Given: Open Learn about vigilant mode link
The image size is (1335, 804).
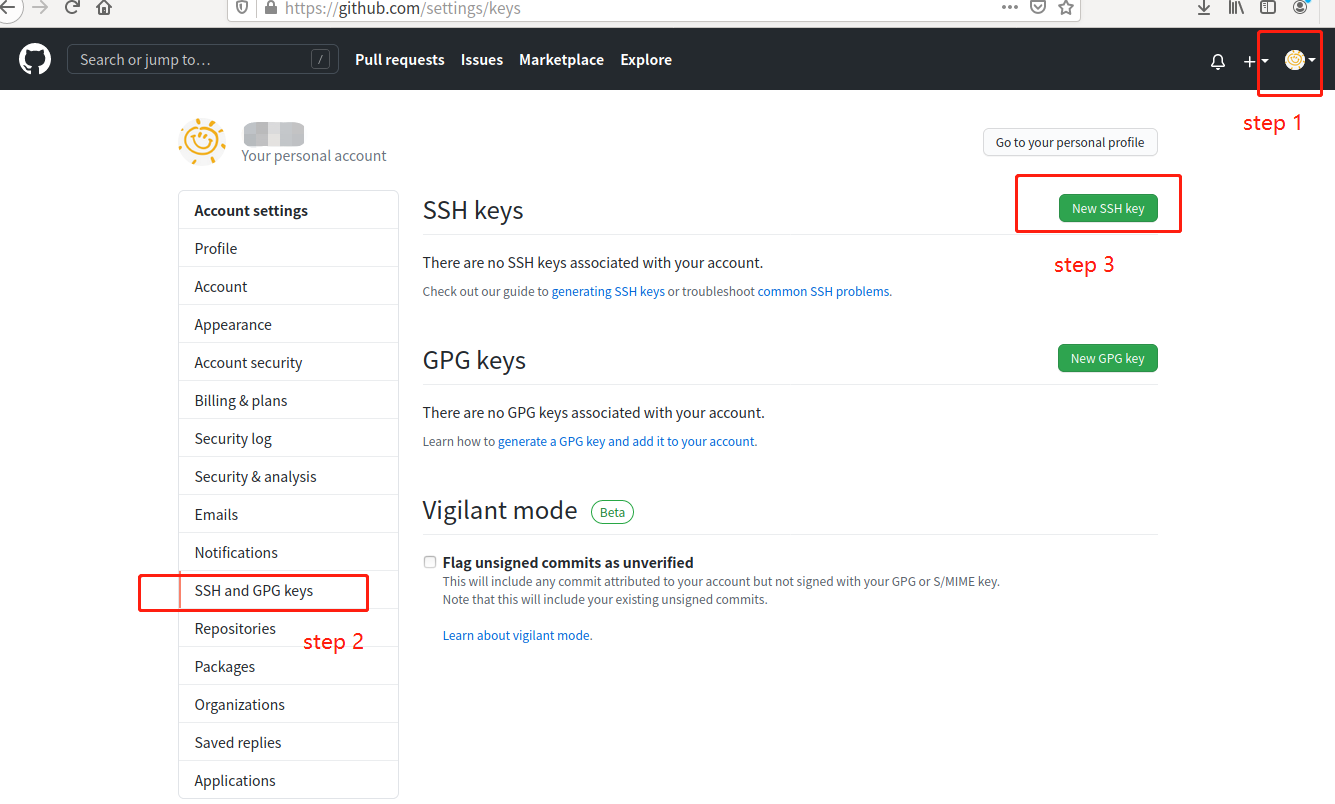Looking at the screenshot, I should click(517, 636).
